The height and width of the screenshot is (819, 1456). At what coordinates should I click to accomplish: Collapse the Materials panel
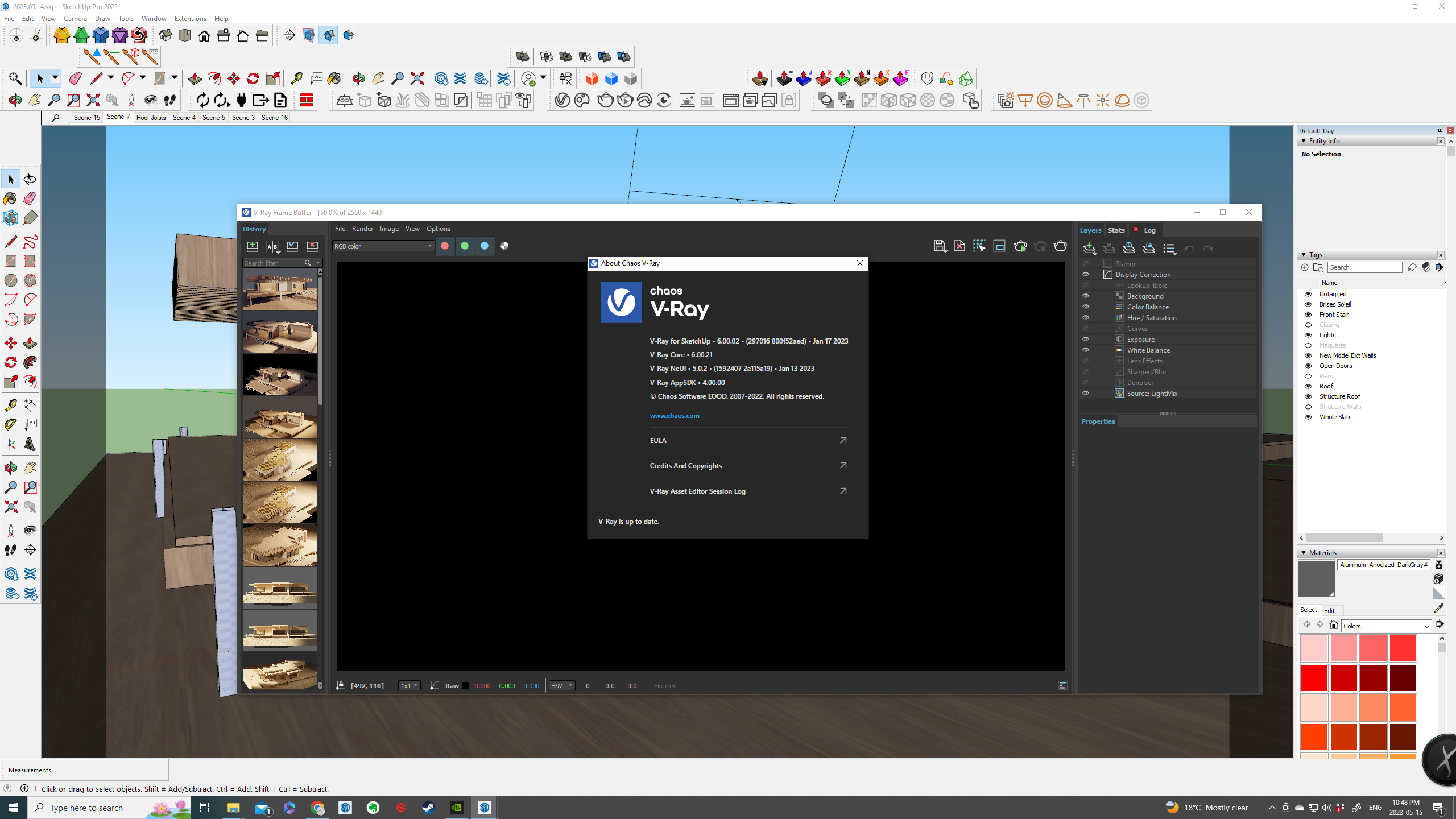[1304, 553]
